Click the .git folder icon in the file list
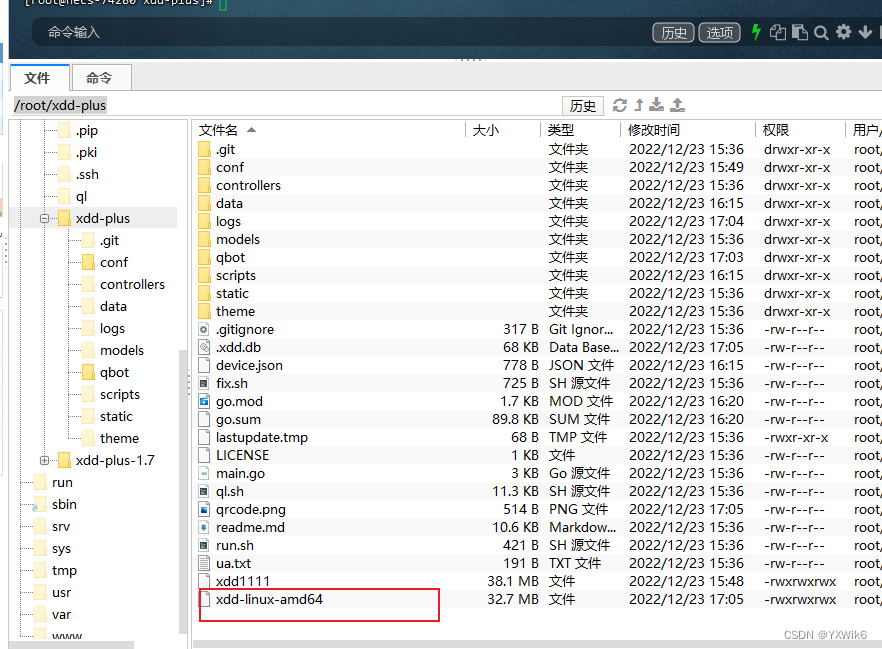This screenshot has width=882, height=649. [x=204, y=150]
